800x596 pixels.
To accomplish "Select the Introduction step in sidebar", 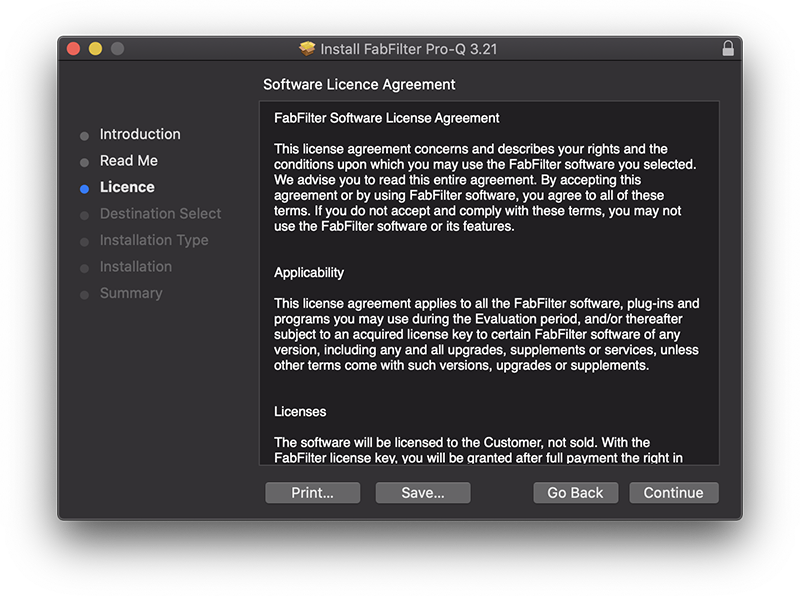I will 140,134.
